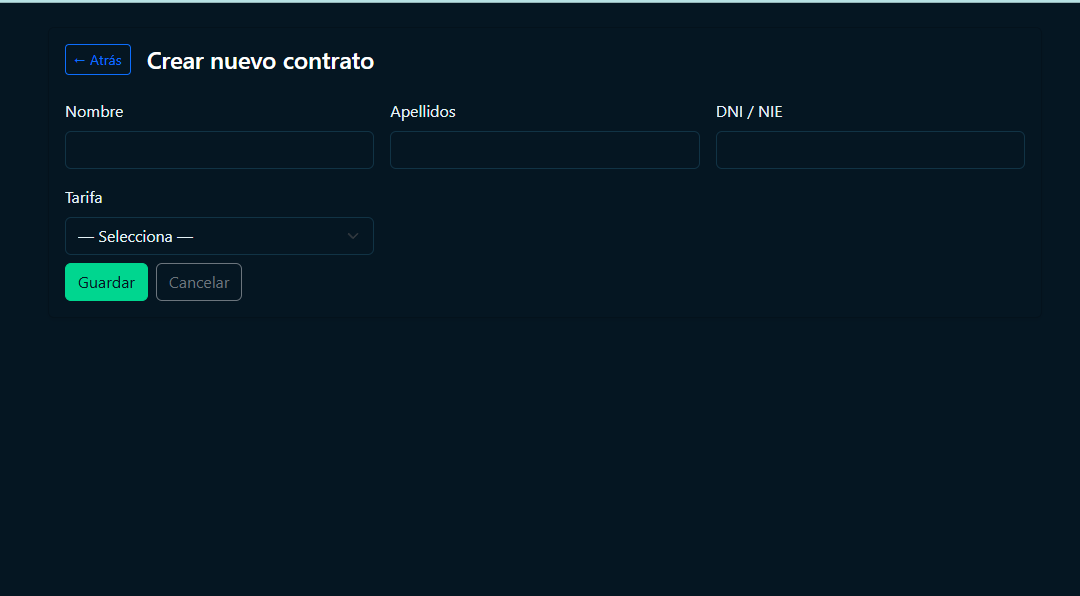
Task: Open the Tarifa dropdown
Action: (x=219, y=236)
